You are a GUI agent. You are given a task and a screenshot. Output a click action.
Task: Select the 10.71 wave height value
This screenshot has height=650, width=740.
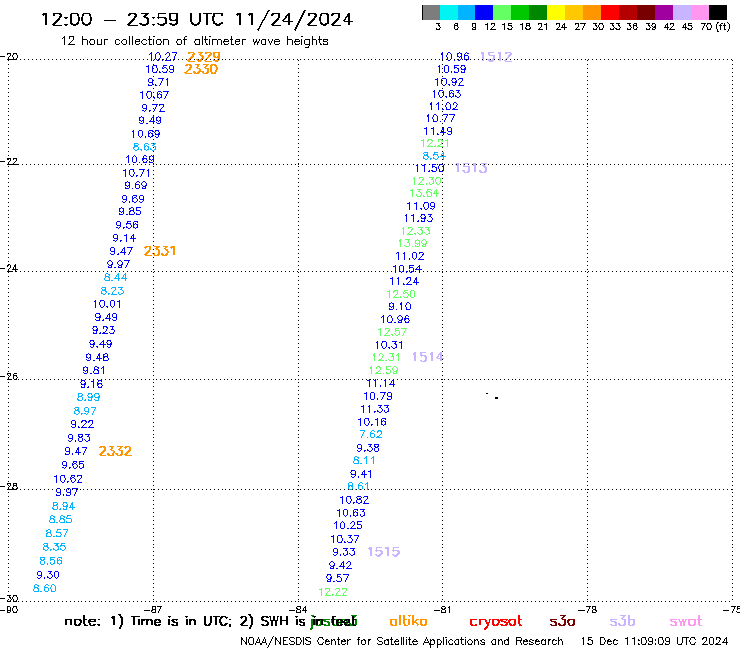click(136, 173)
